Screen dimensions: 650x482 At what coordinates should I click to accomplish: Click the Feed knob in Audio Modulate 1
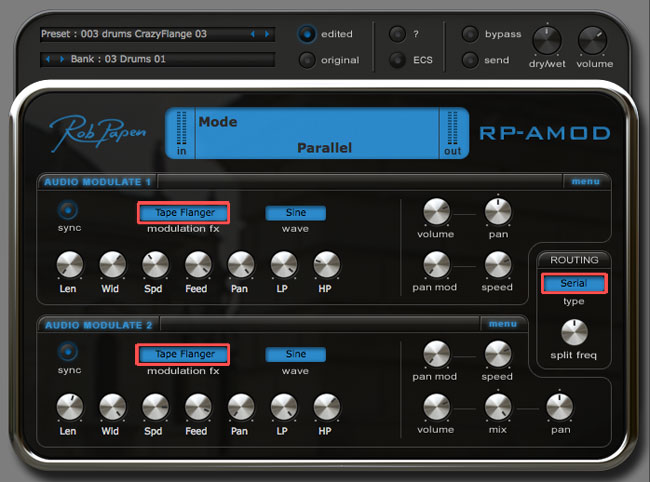198,264
